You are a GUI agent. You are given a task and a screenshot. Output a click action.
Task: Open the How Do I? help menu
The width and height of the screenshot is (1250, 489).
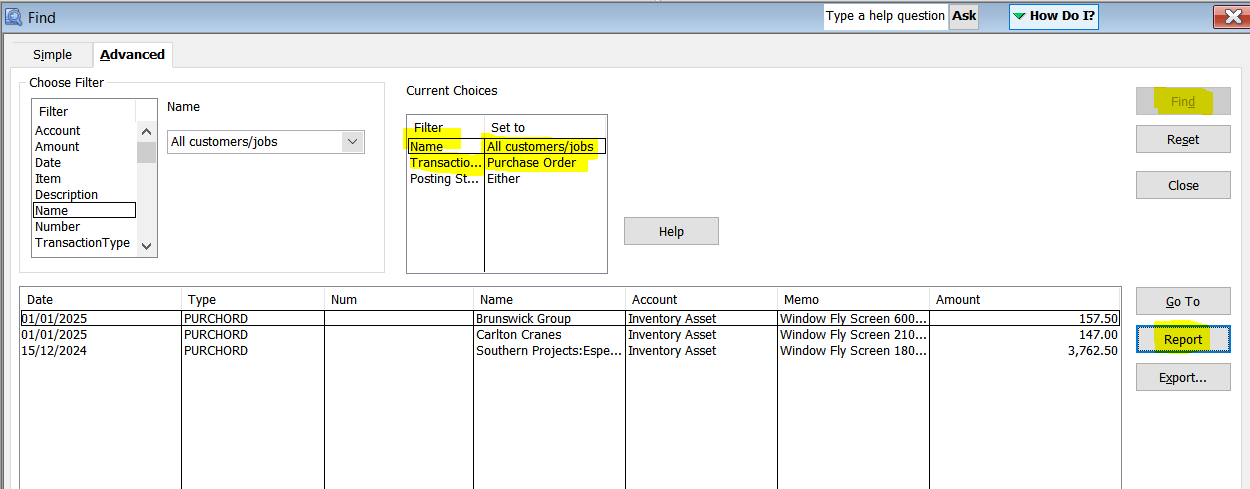[x=1053, y=16]
